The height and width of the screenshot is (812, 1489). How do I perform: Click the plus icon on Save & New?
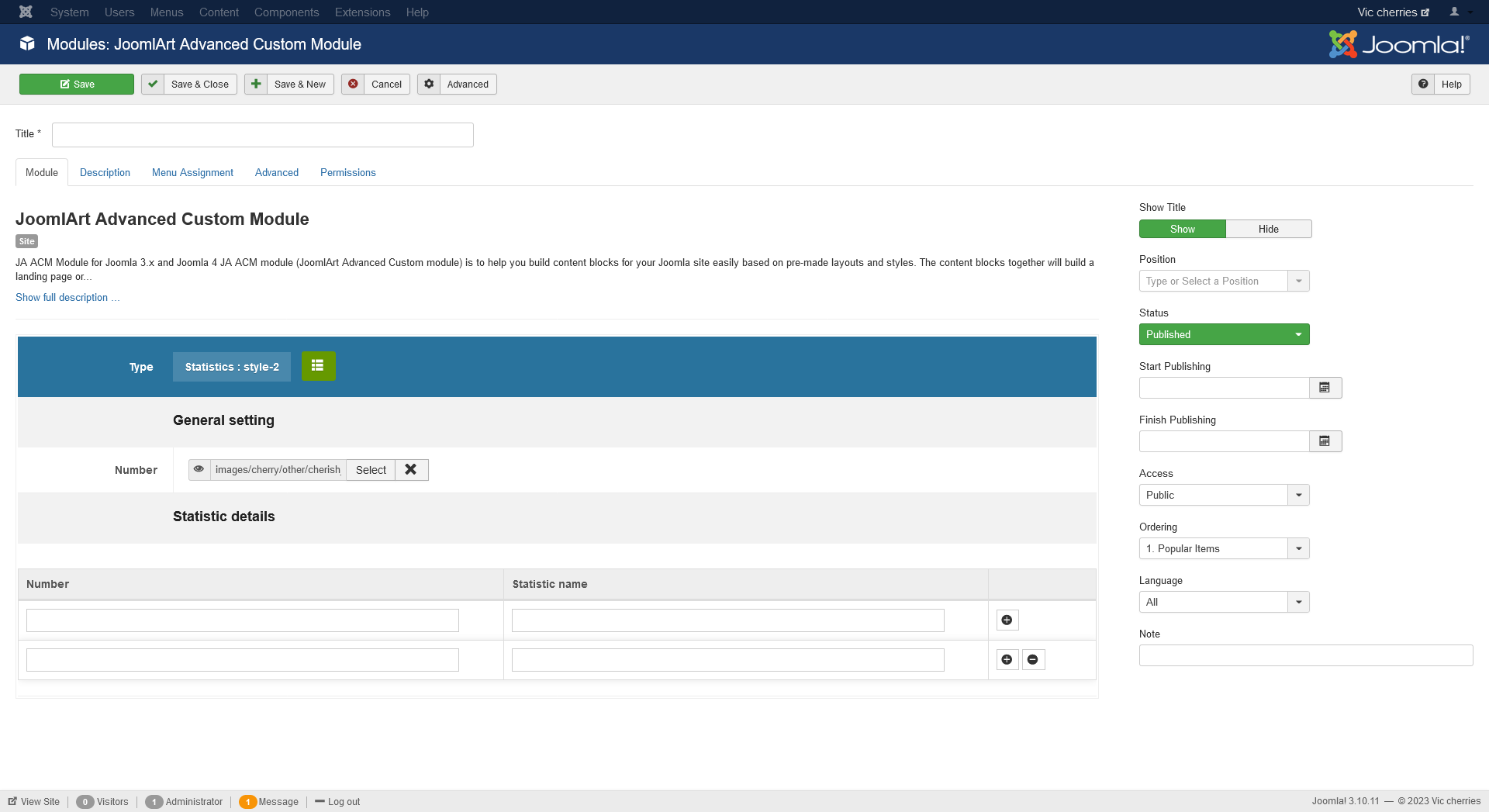click(256, 84)
